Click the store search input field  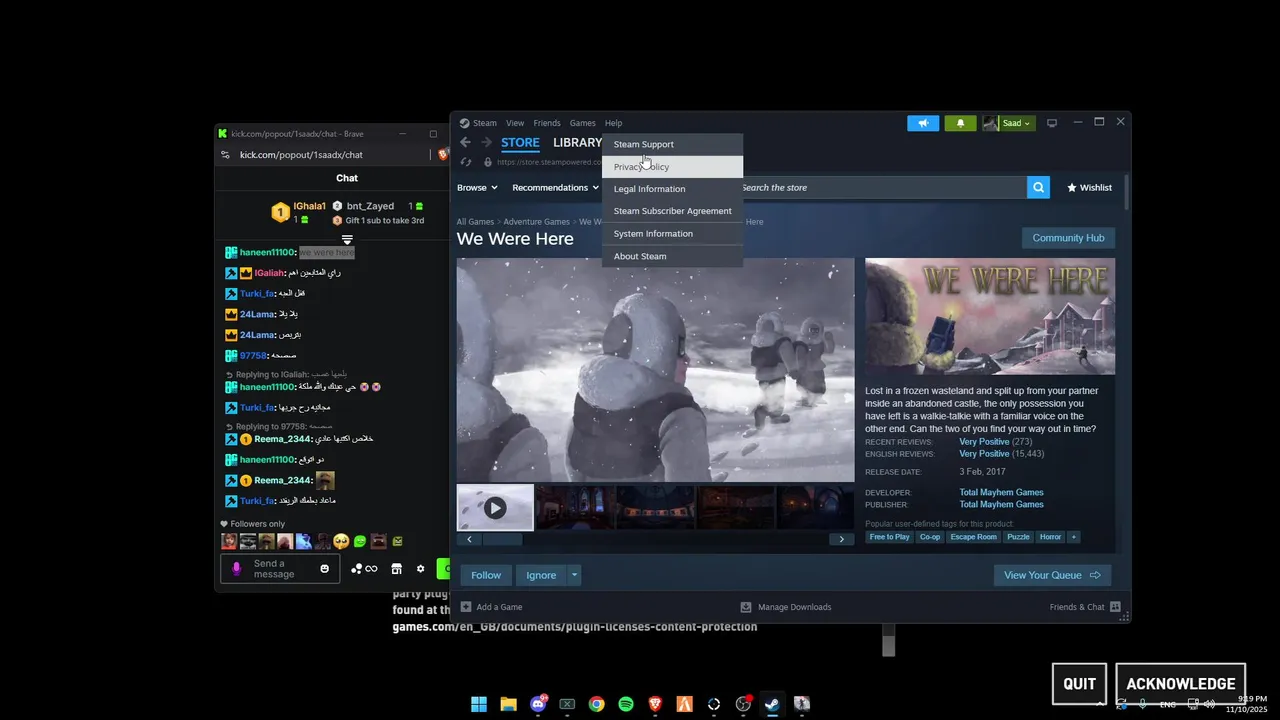pos(881,187)
